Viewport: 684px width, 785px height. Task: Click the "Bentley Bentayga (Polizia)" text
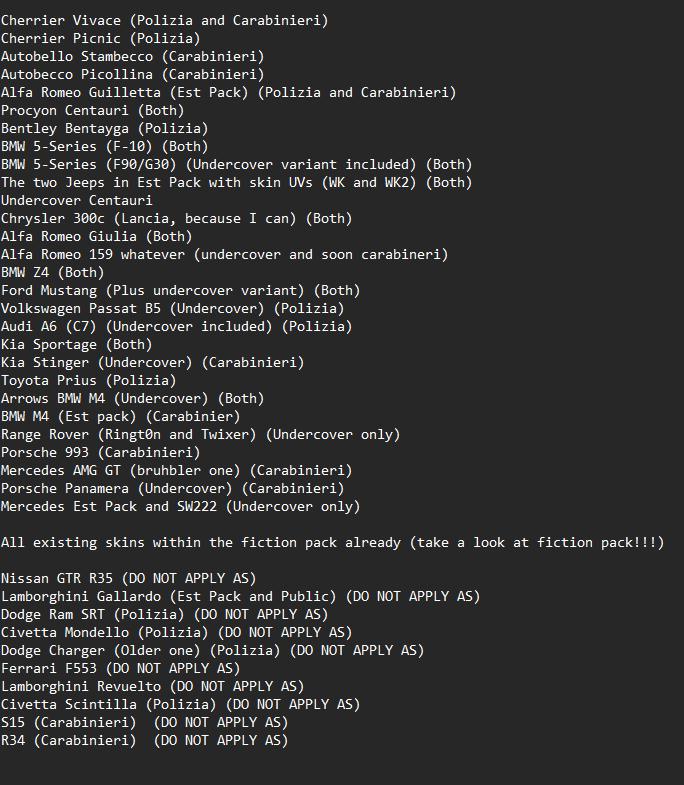104,128
